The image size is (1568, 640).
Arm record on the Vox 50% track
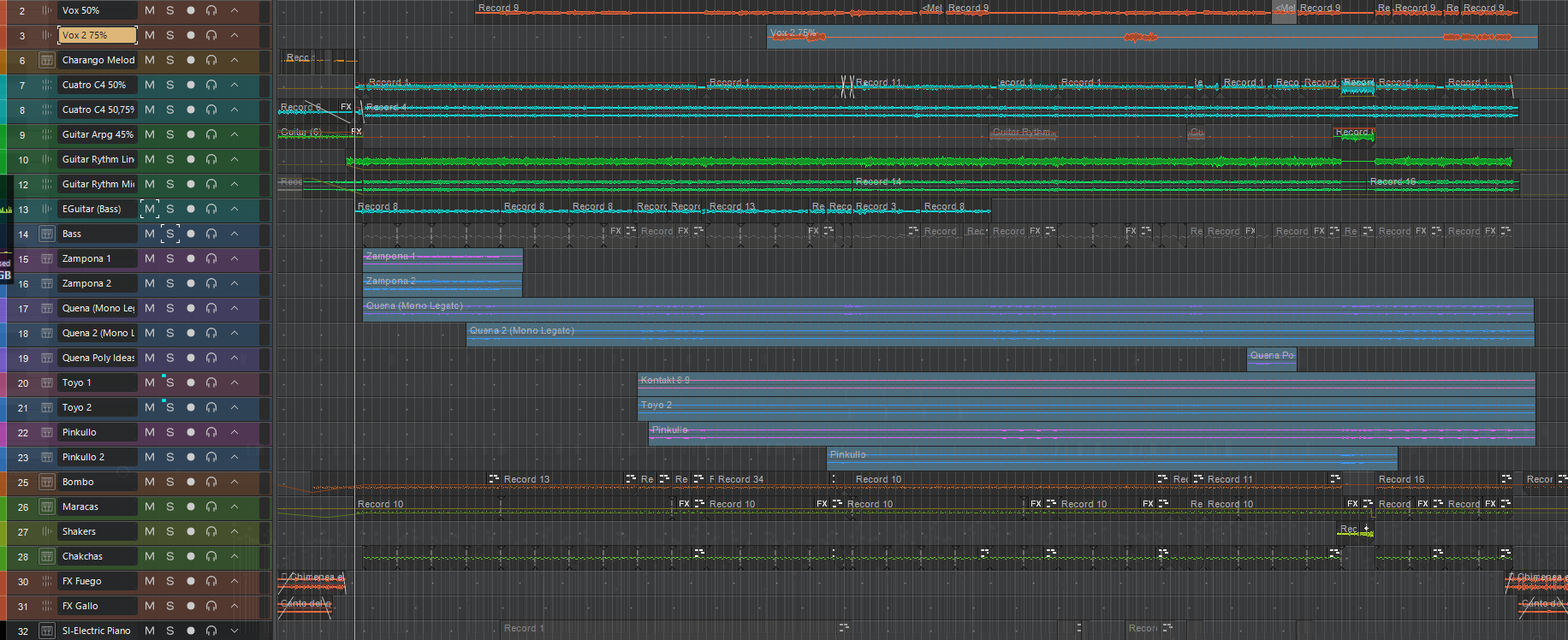click(x=191, y=10)
